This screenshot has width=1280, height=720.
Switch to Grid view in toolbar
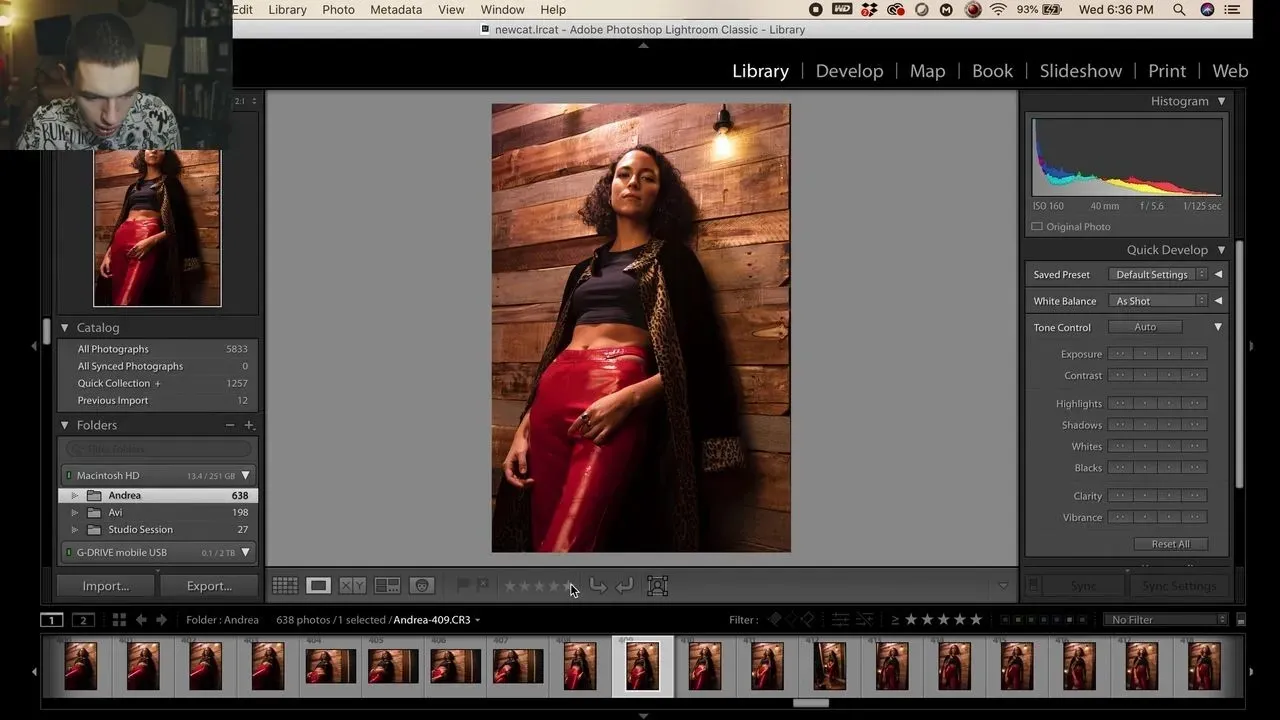(285, 586)
